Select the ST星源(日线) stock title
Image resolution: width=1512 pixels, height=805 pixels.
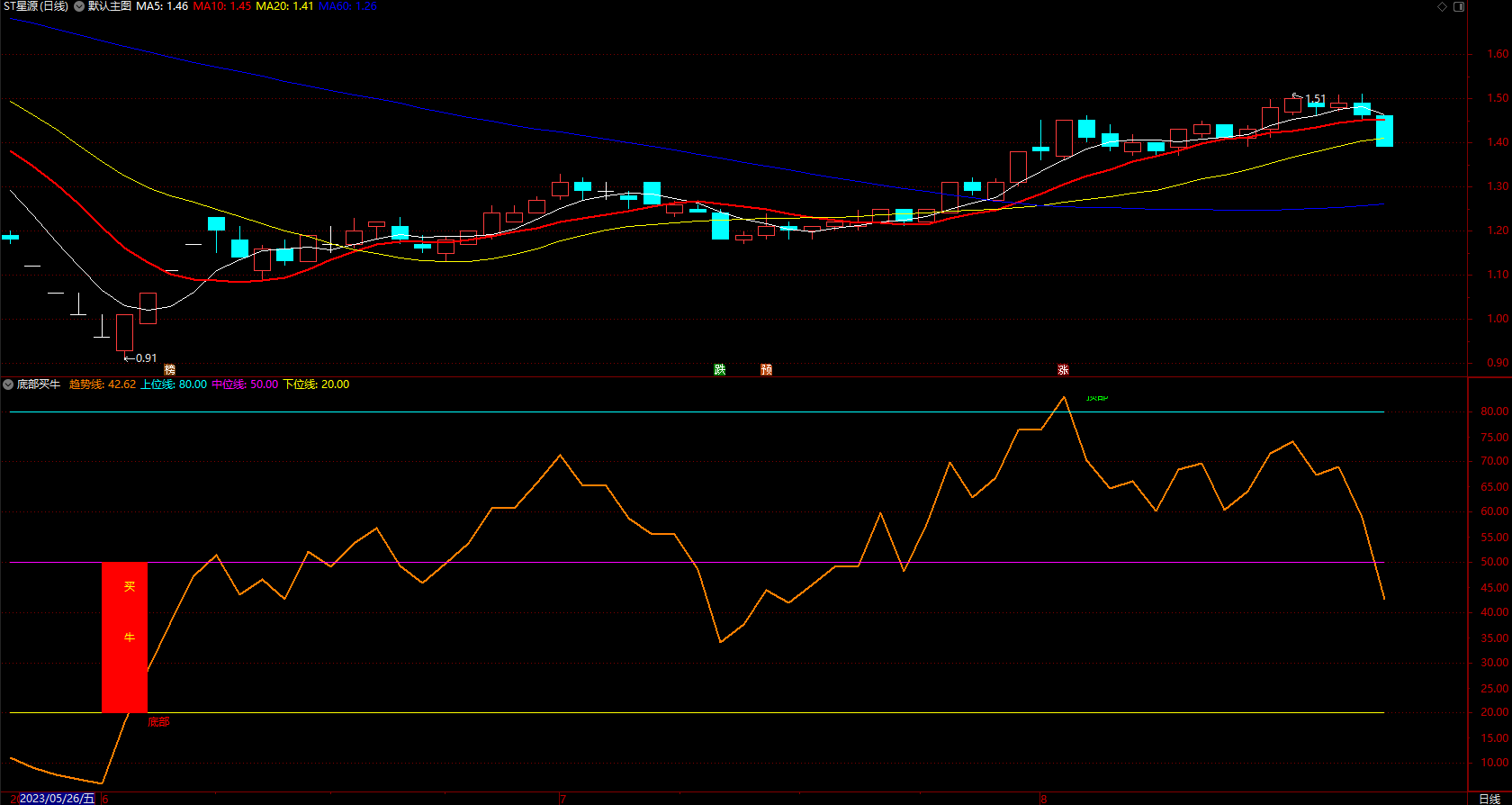pyautogui.click(x=36, y=6)
